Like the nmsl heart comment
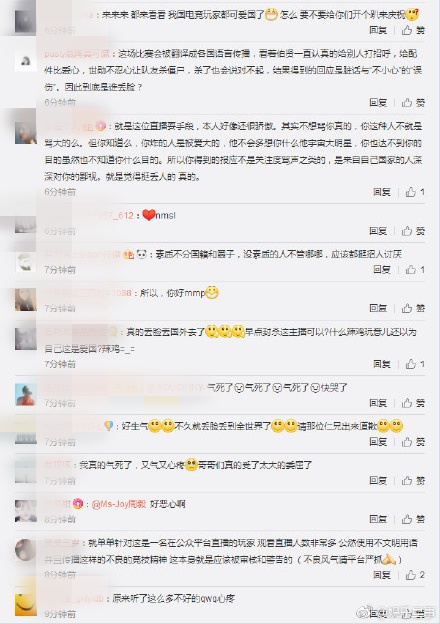 413,231
